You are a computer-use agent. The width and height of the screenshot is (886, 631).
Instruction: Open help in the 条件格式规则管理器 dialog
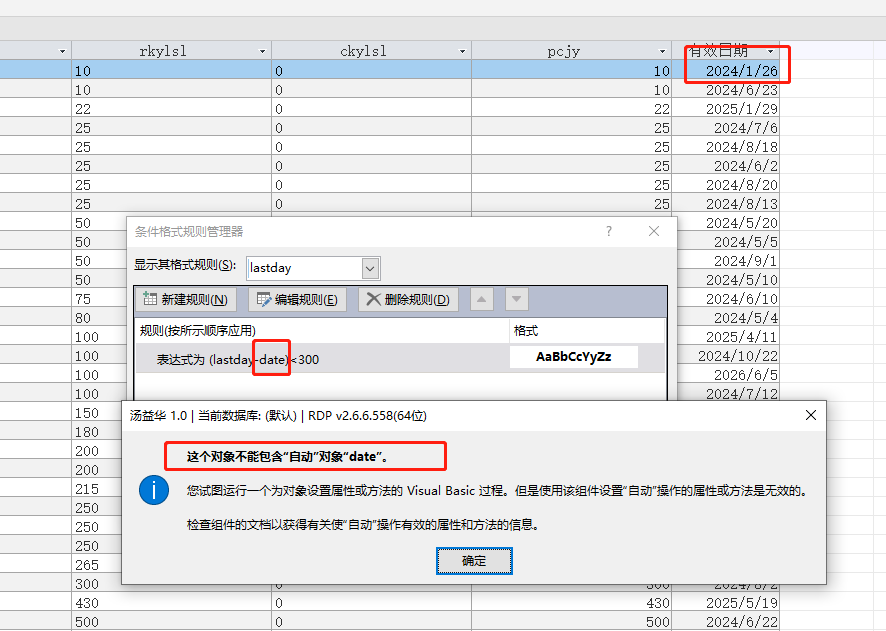tap(609, 231)
